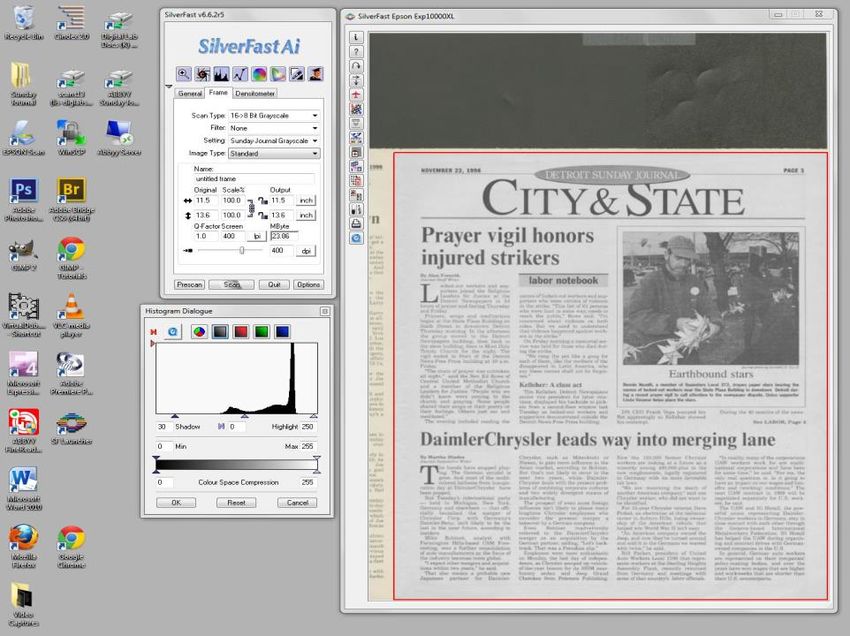
Task: Click the Prescan button
Action: (189, 285)
